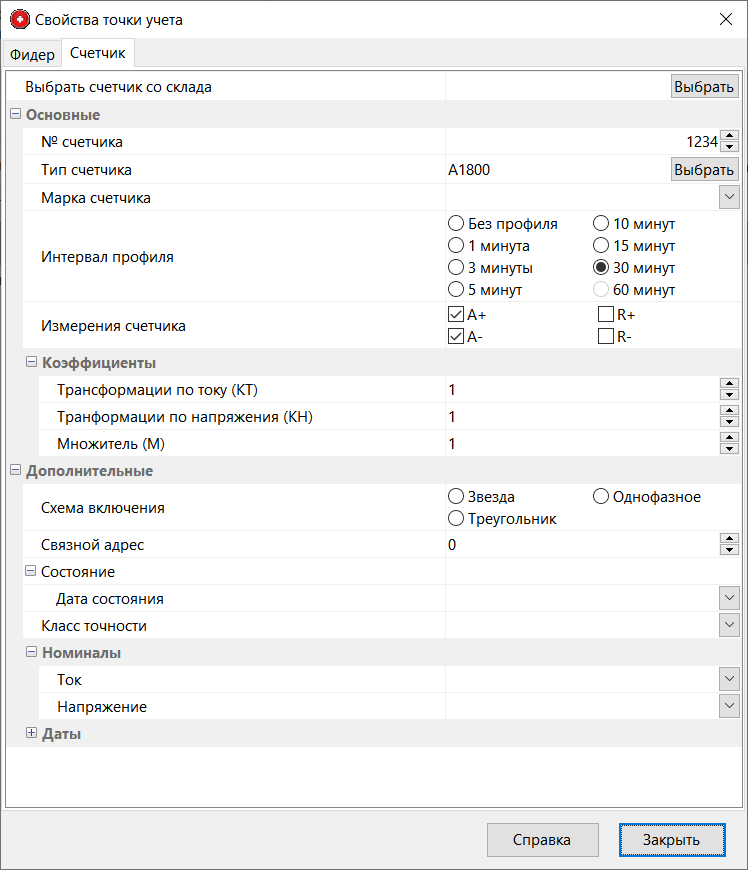This screenshot has width=748, height=870.
Task: Decrease the № счетчика value with down arrow
Action: point(729,147)
